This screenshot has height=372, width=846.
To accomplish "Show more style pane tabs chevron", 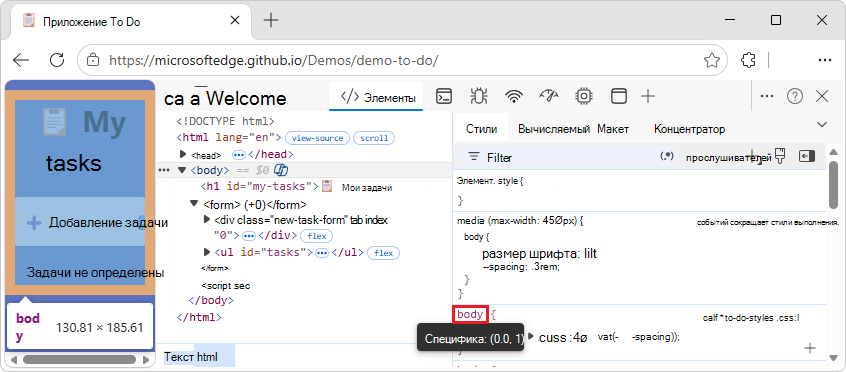I will (x=822, y=125).
